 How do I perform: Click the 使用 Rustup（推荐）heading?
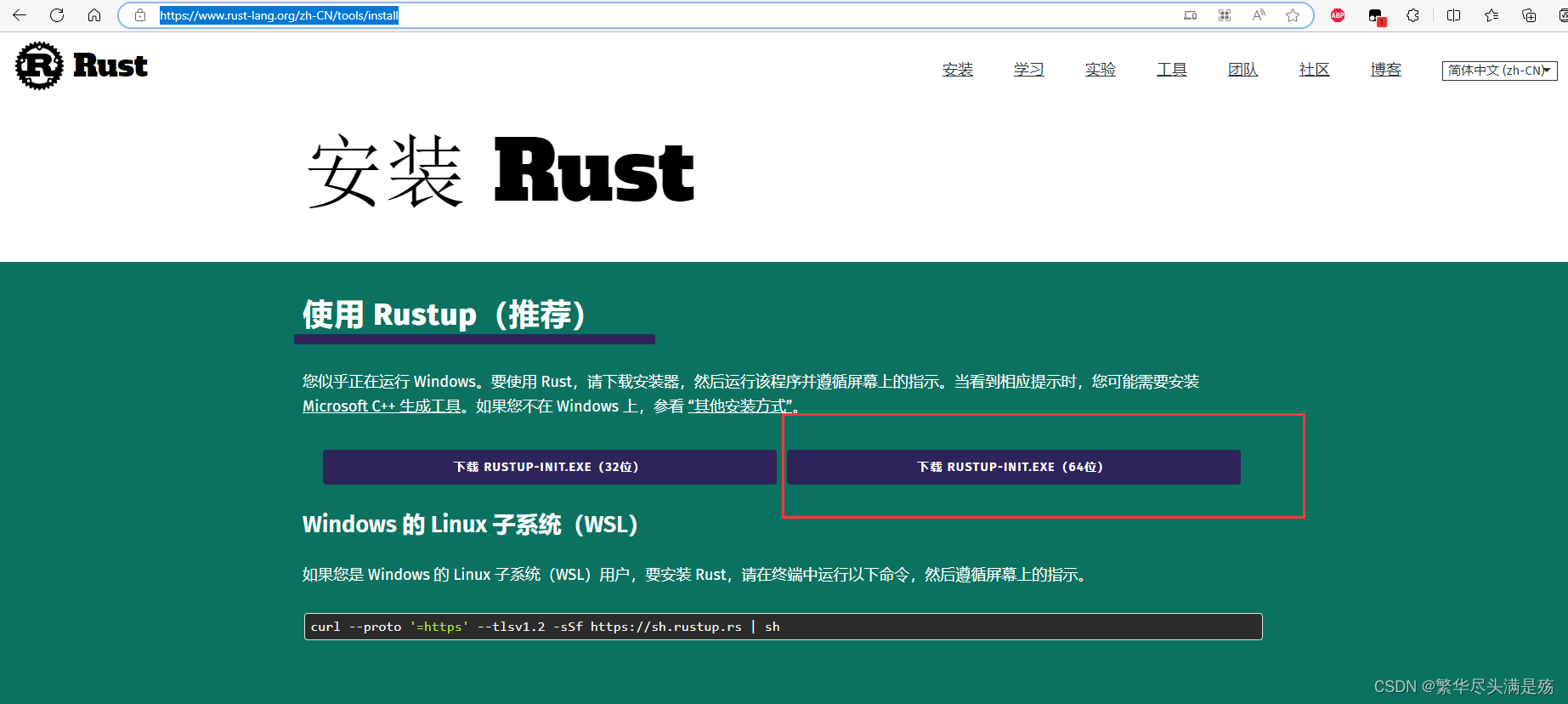(x=444, y=315)
